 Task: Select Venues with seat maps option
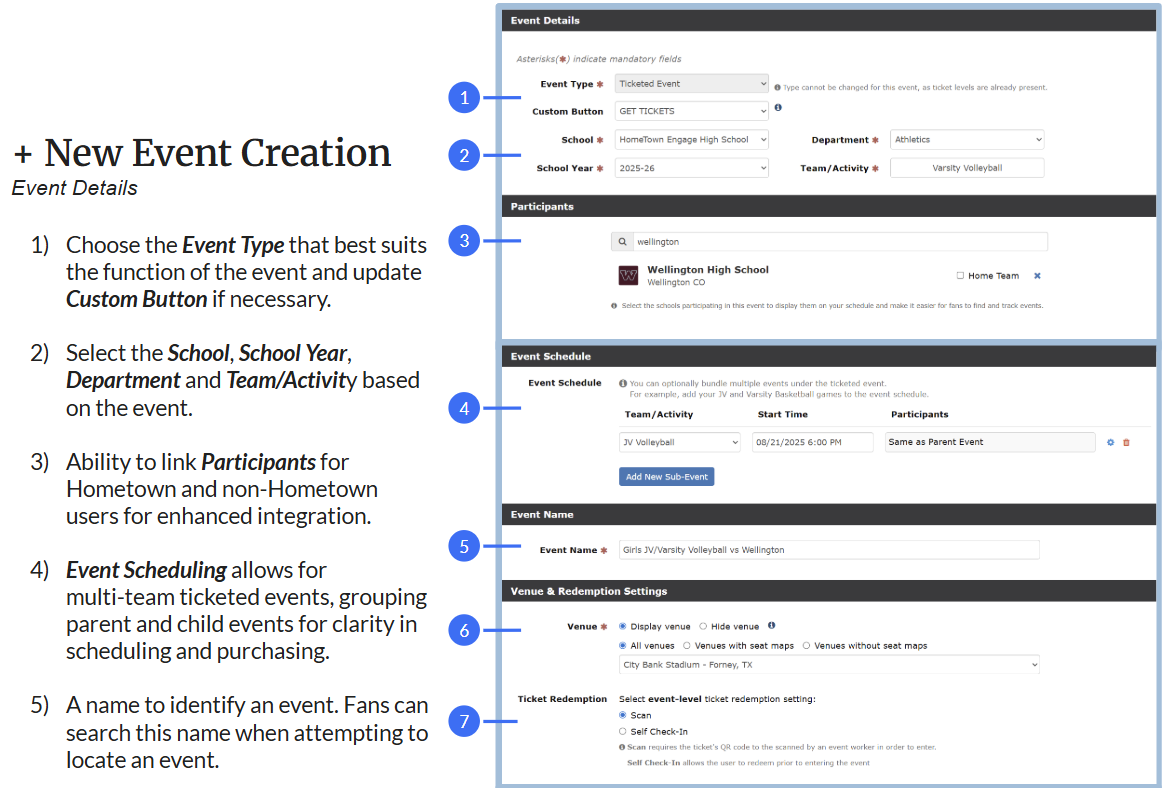click(x=687, y=646)
